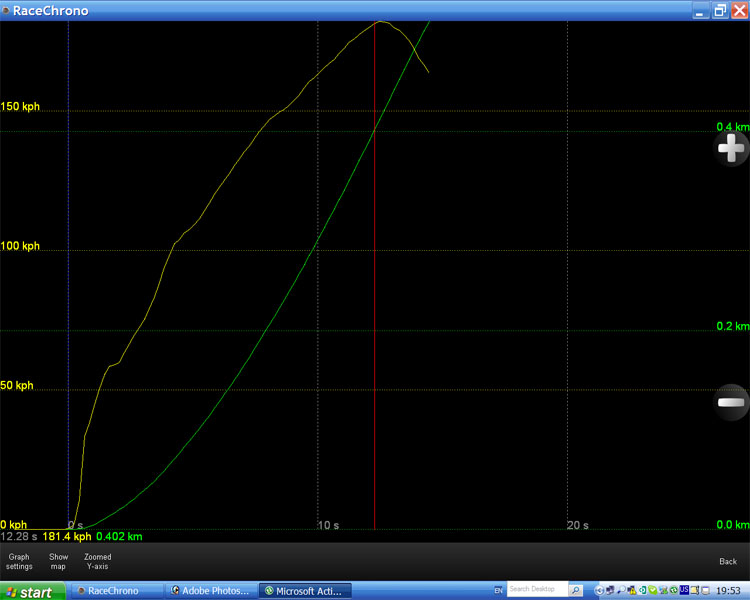Click the ActiveSync green circular tray icon
The width and height of the screenshot is (750, 600).
pos(673,590)
